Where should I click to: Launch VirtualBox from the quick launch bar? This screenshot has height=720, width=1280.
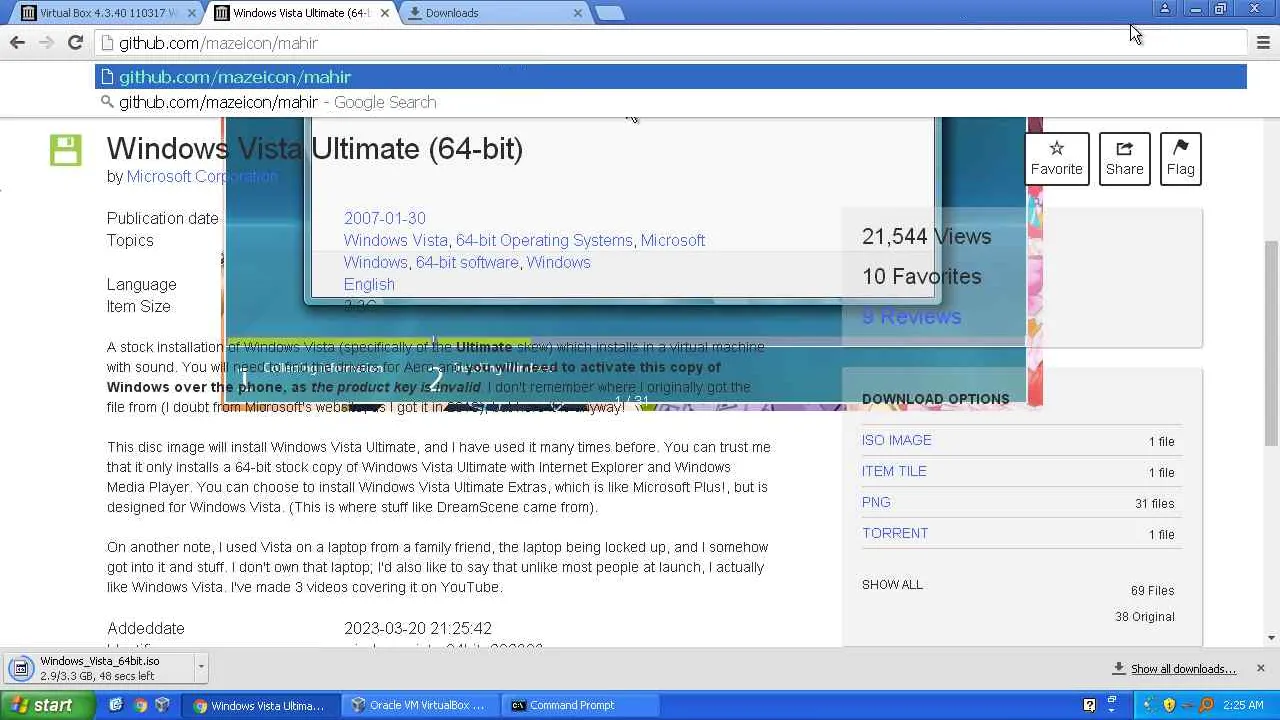[x=163, y=705]
